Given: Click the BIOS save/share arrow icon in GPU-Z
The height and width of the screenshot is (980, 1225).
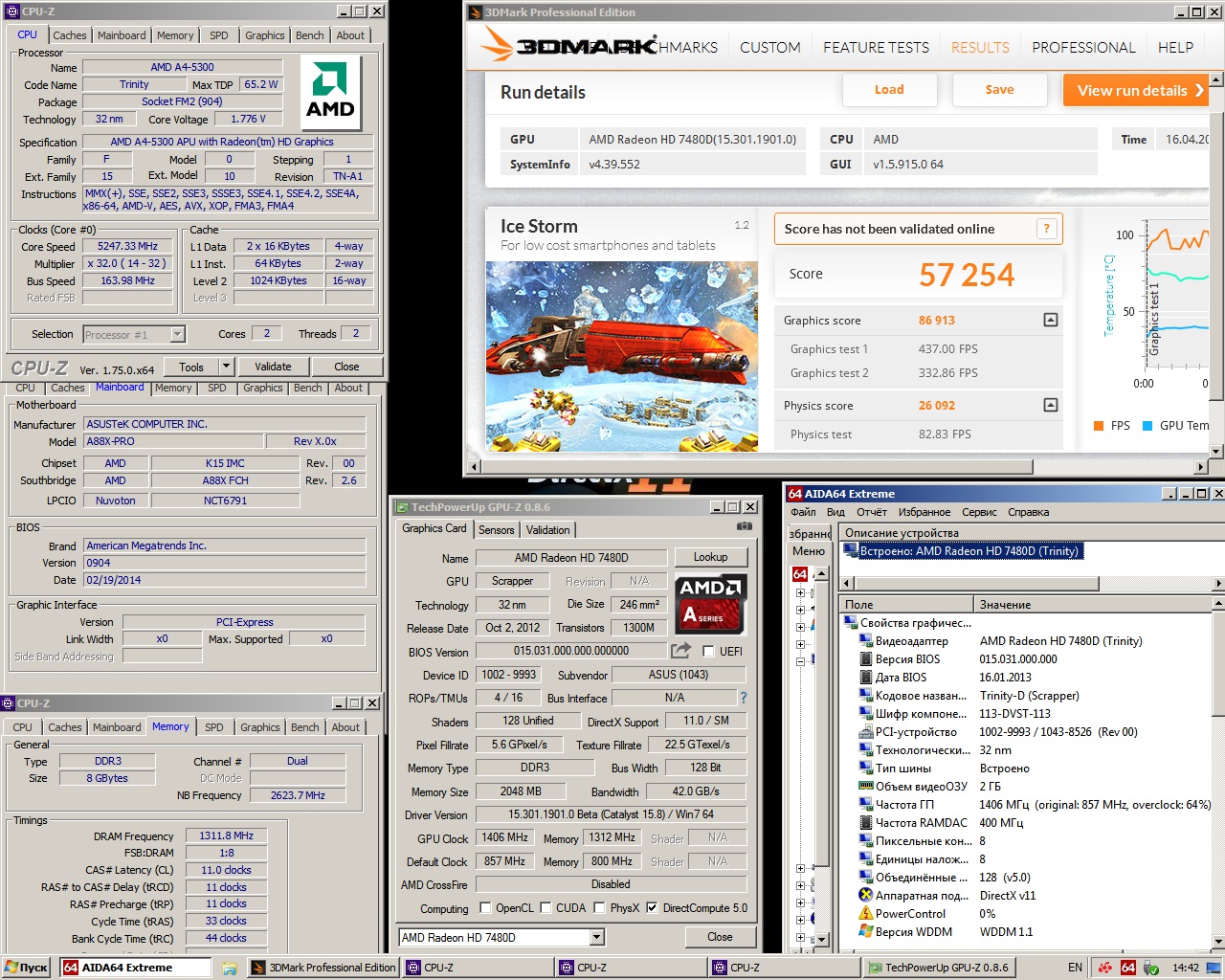Looking at the screenshot, I should click(680, 651).
